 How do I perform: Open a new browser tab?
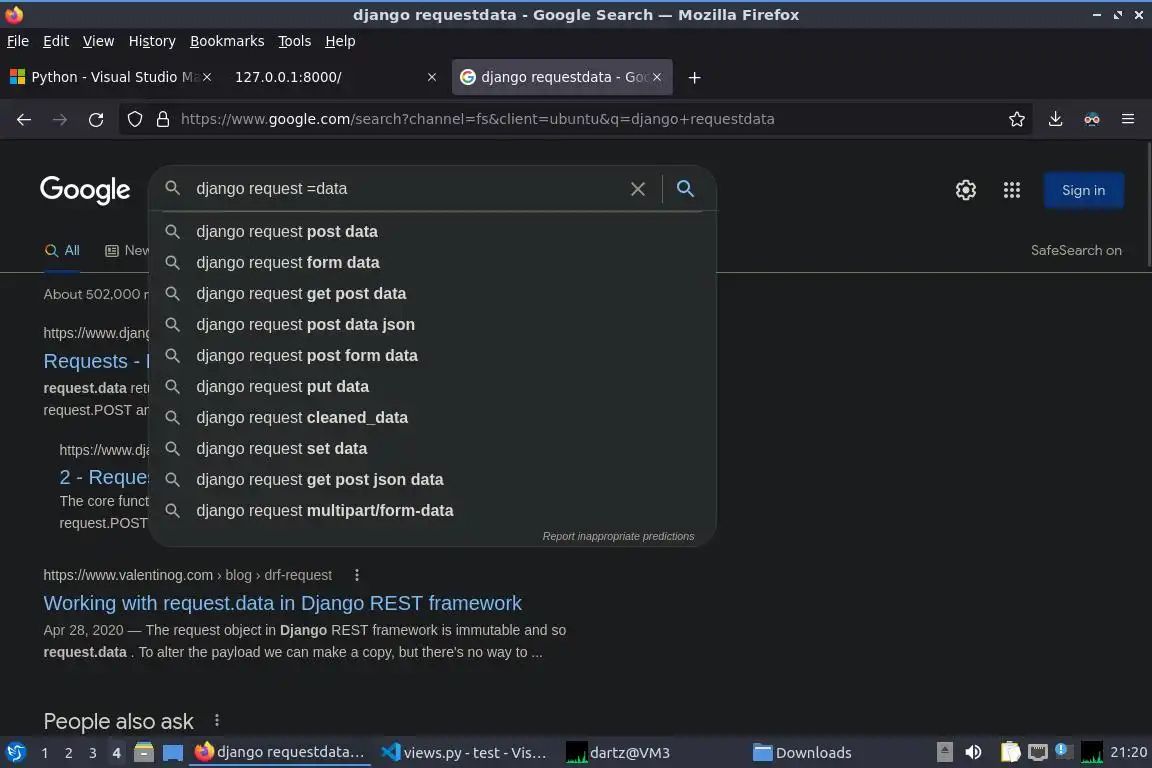(x=694, y=77)
